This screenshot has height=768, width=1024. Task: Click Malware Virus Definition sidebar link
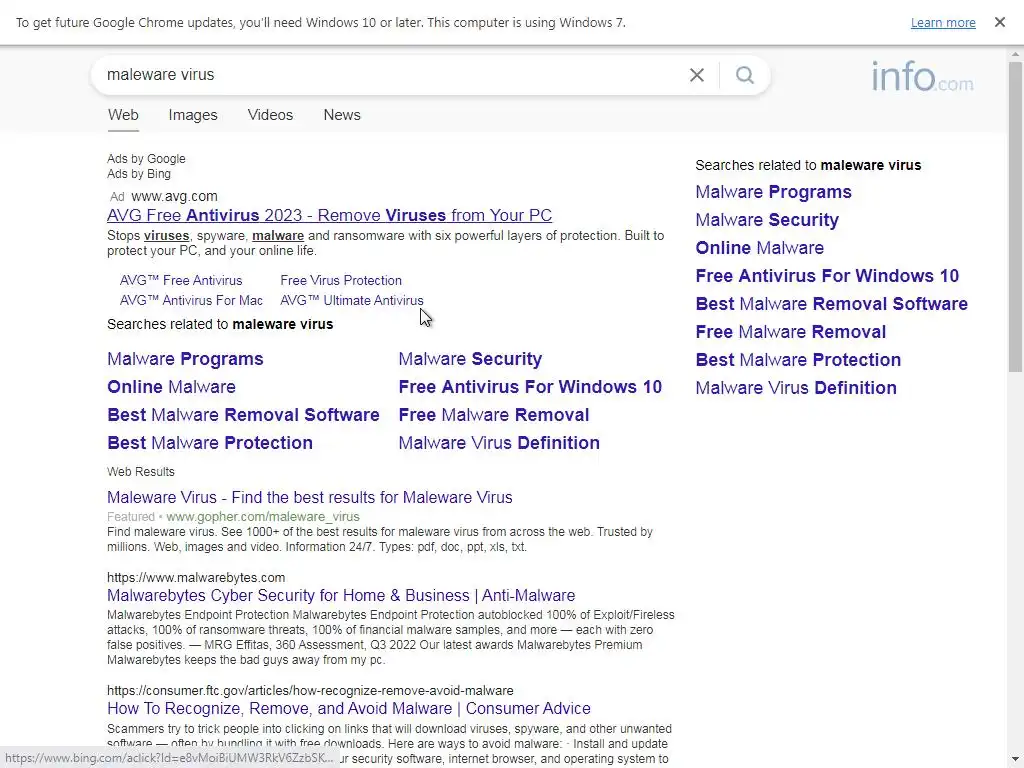click(x=796, y=389)
